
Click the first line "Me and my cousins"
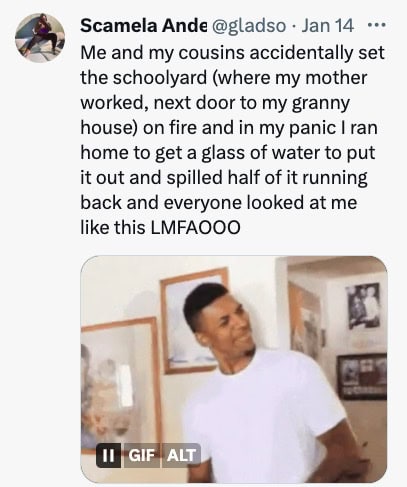(x=232, y=53)
